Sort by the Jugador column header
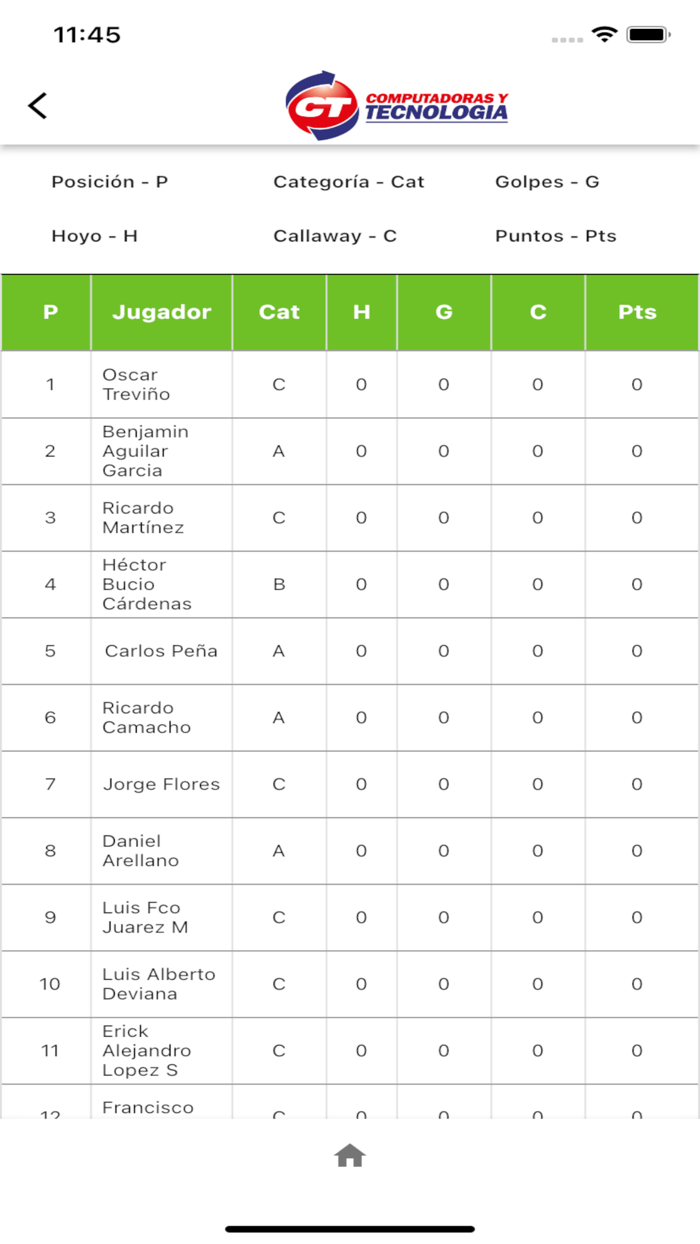Image resolution: width=700 pixels, height=1244 pixels. [x=161, y=312]
